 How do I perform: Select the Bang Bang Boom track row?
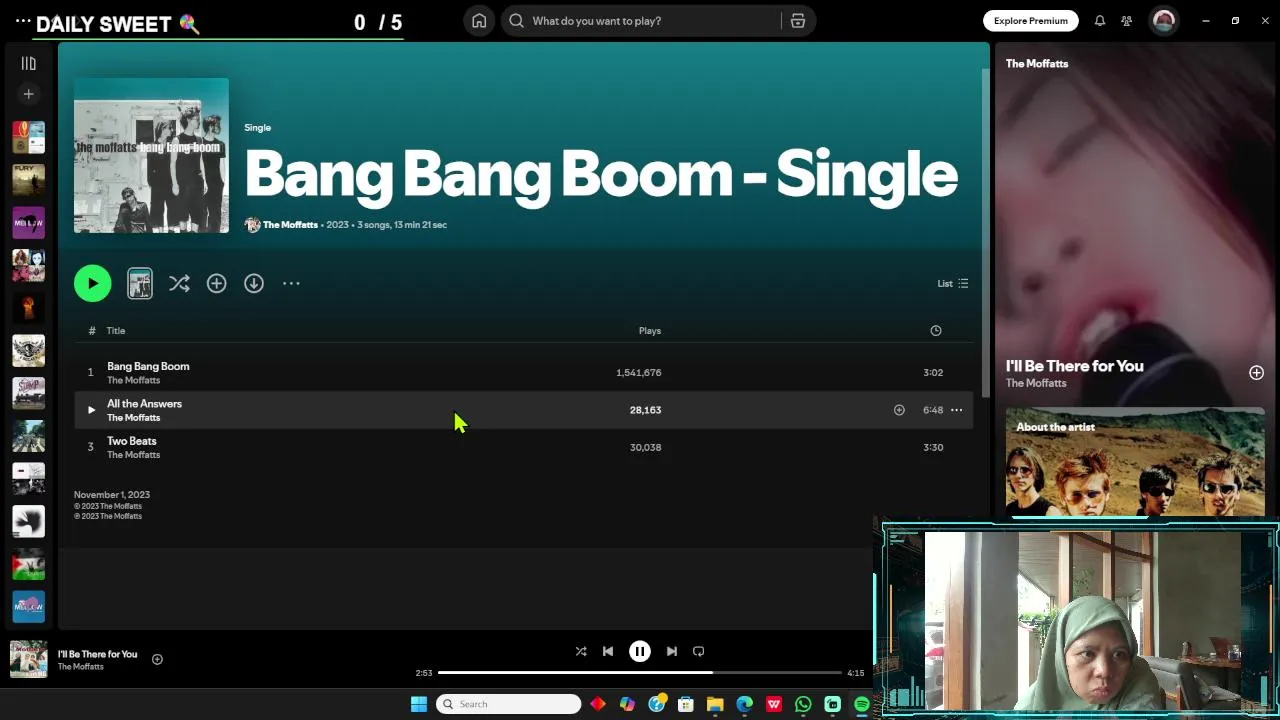click(x=523, y=373)
